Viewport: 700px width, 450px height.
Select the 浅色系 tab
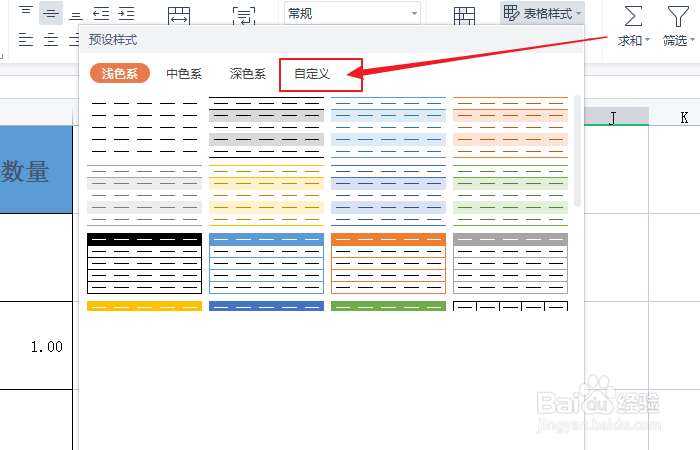pyautogui.click(x=120, y=73)
